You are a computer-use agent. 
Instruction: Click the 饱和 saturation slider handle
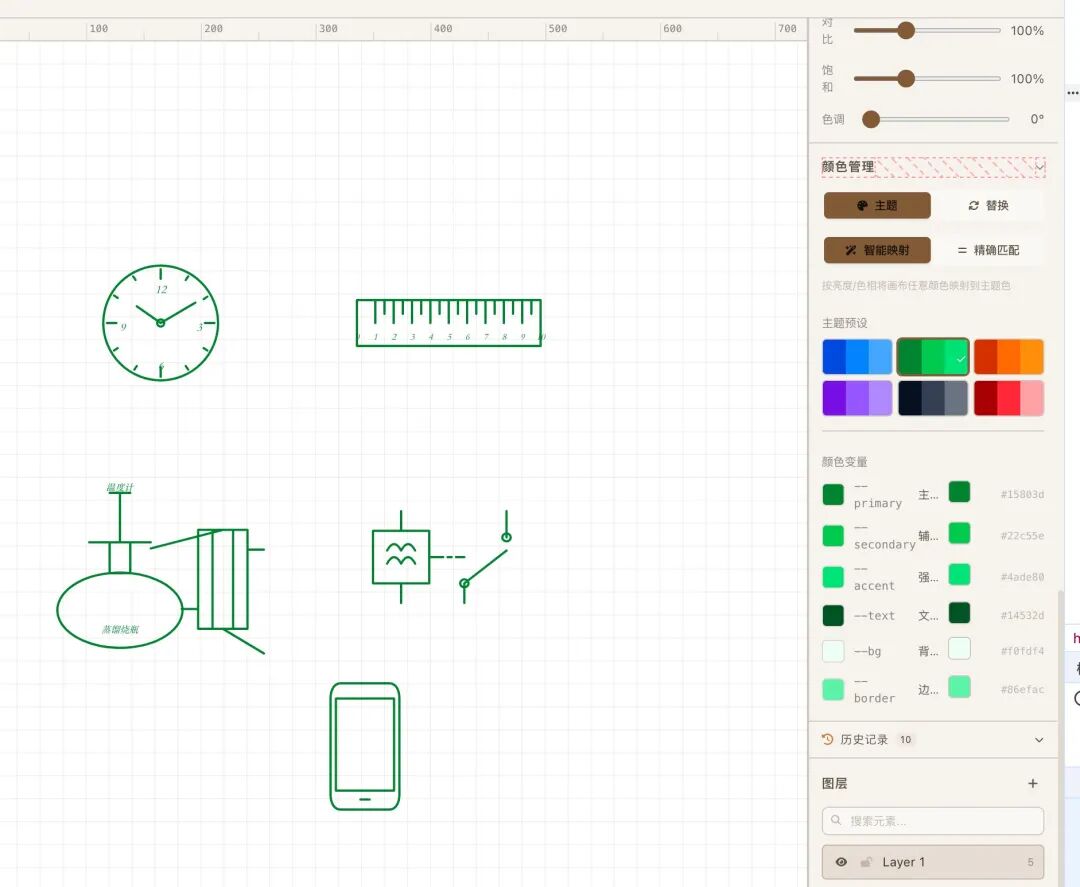click(x=906, y=79)
